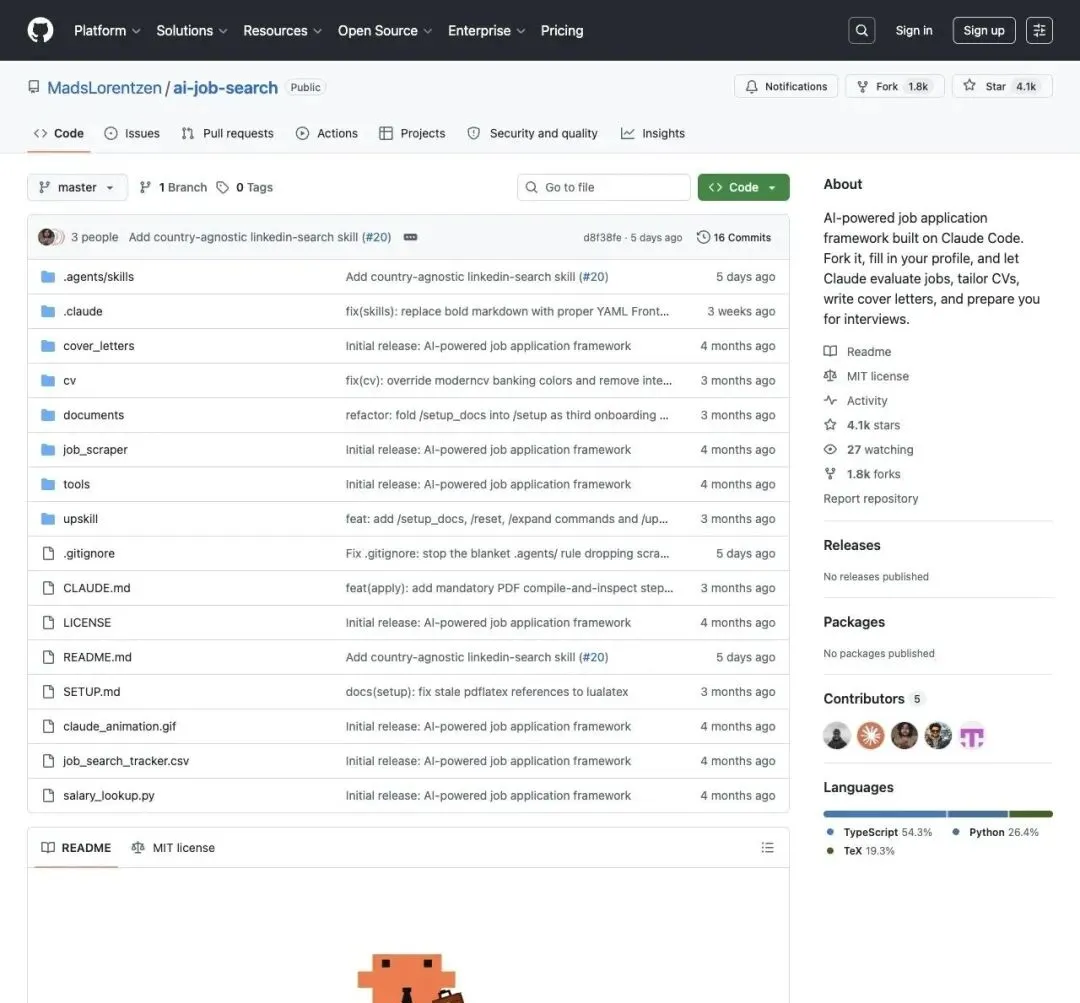Open the 16 Commits history icon
Screen dimensions: 1080x1003
pyautogui.click(x=703, y=237)
